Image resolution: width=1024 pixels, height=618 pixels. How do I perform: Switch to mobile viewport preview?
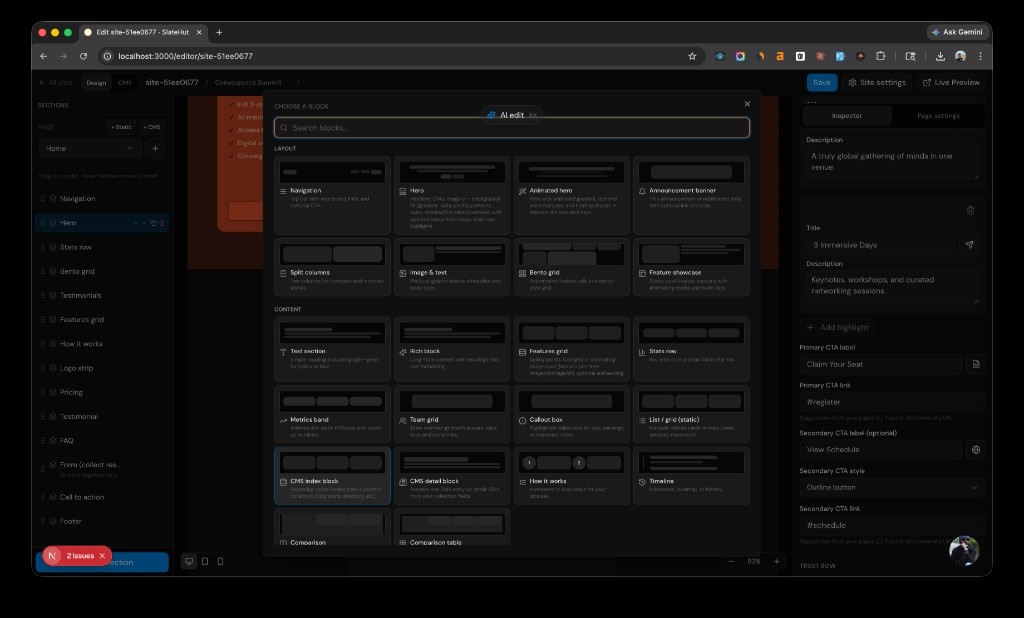222,562
